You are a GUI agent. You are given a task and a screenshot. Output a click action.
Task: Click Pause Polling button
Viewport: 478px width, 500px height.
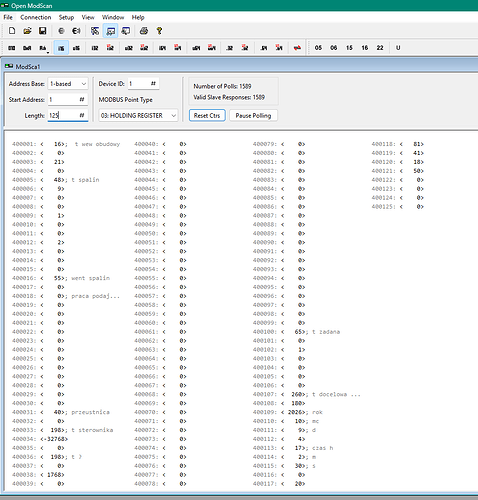click(253, 115)
